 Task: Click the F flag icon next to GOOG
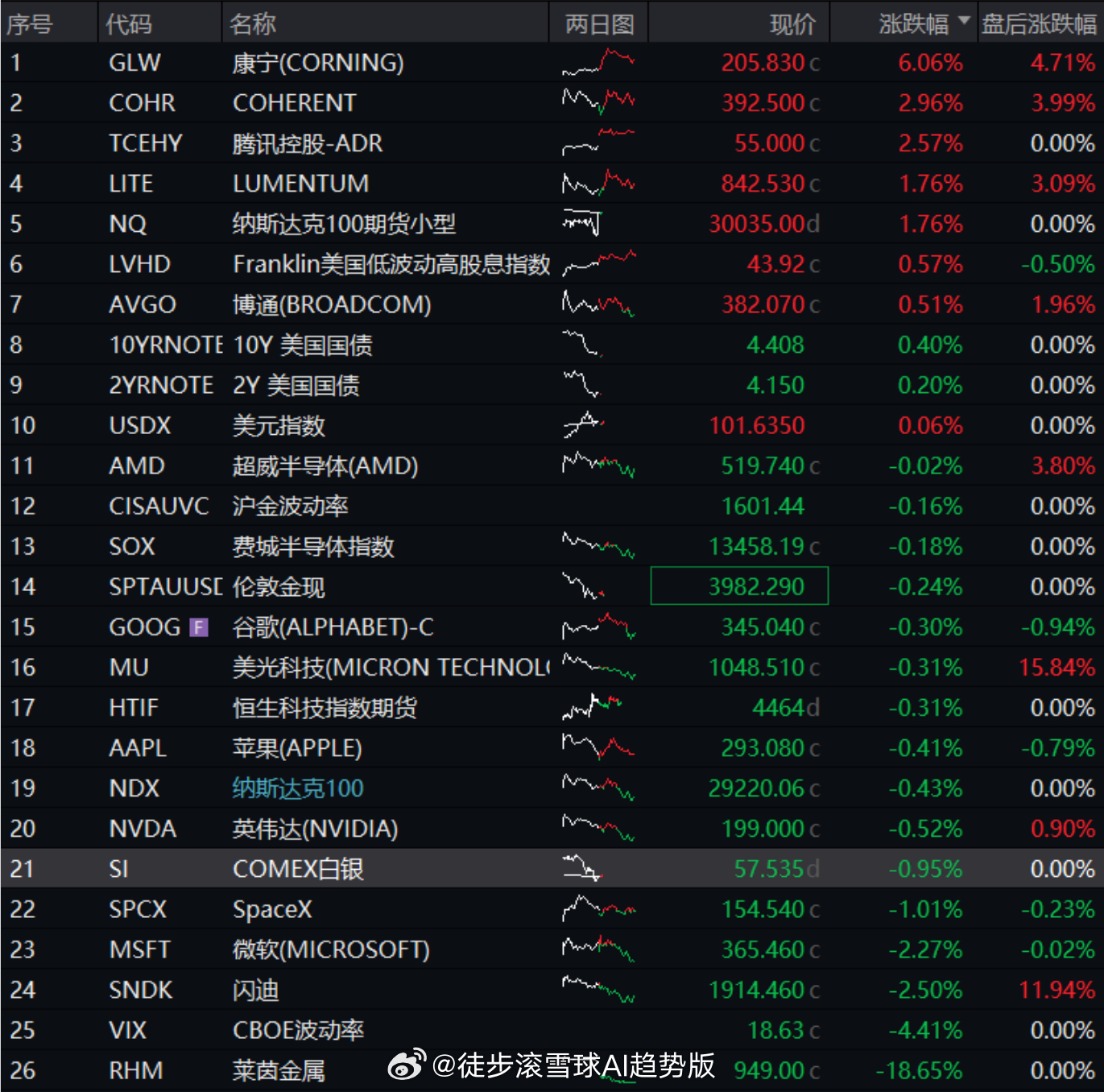tap(199, 627)
